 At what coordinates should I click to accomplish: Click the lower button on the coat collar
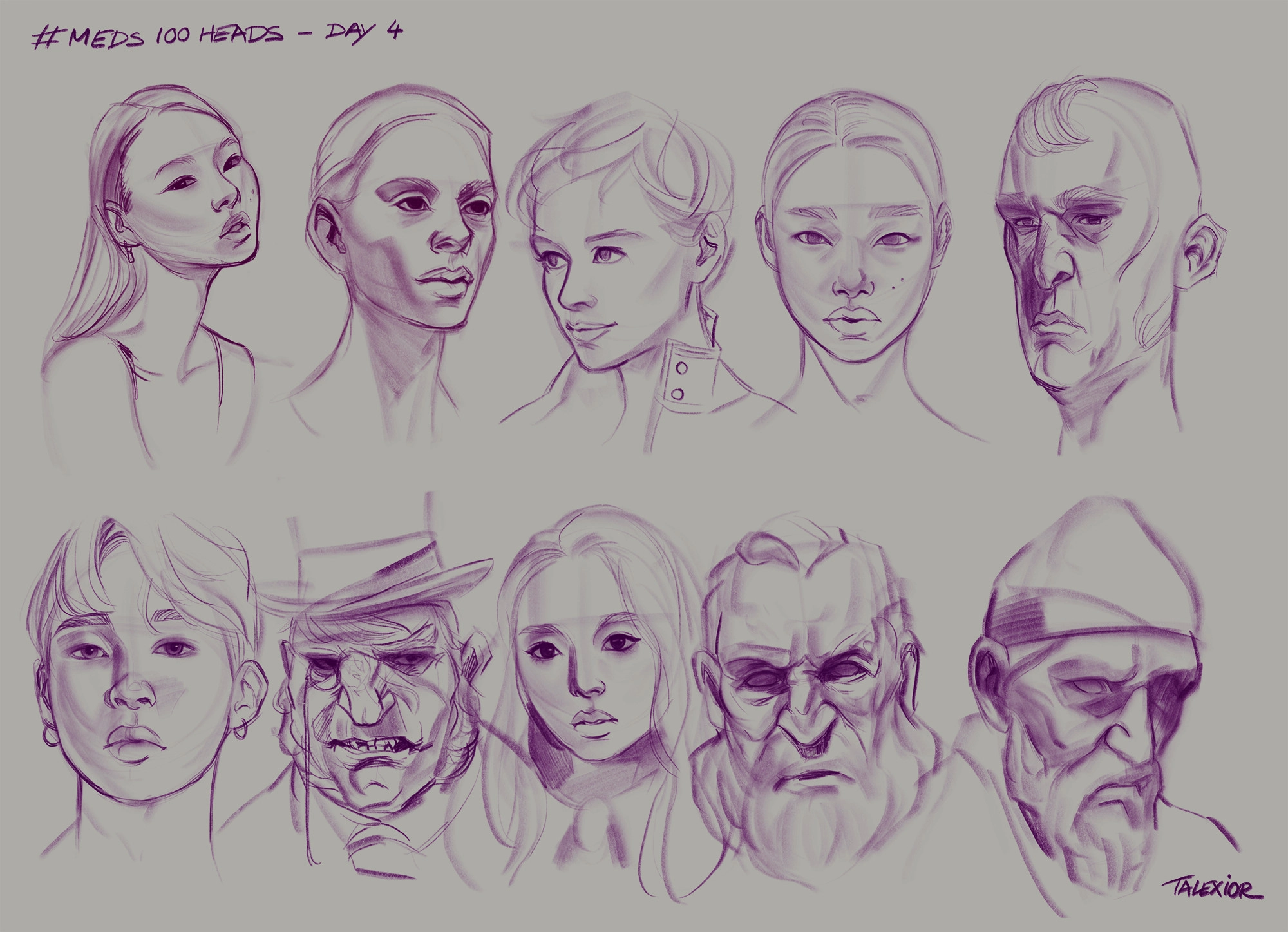[x=677, y=394]
